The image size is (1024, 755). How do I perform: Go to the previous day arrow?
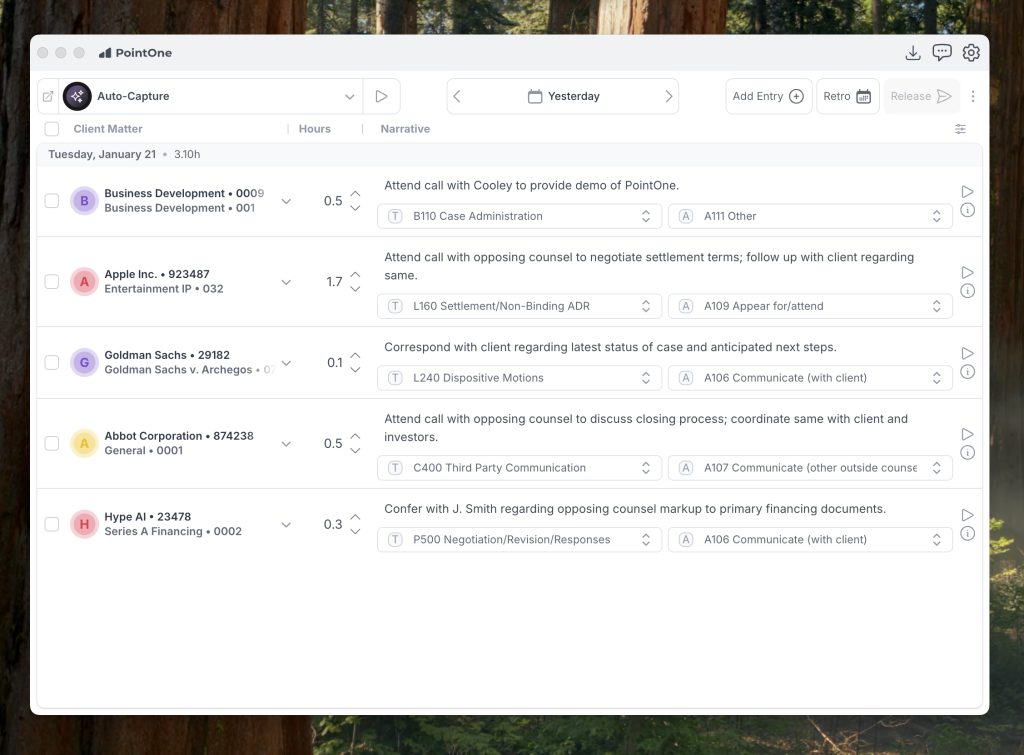(457, 97)
